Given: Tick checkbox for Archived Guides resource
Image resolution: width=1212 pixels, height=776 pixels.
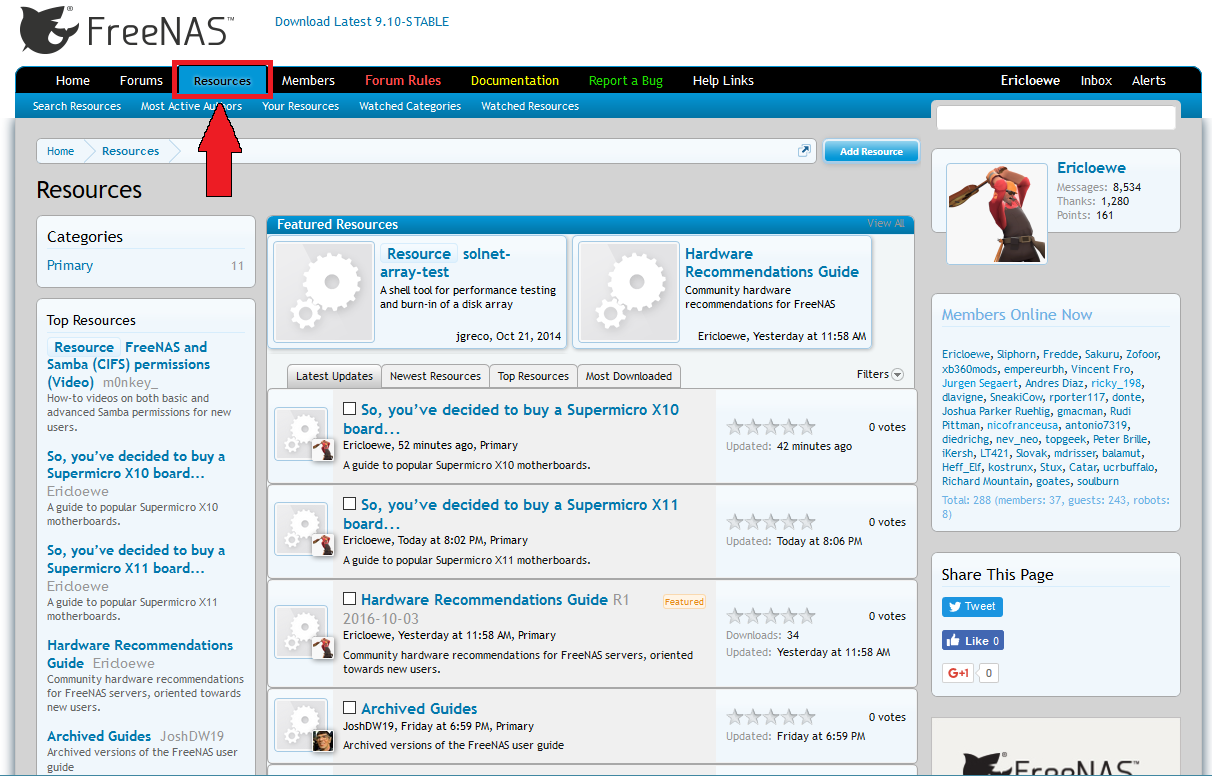Looking at the screenshot, I should point(350,708).
